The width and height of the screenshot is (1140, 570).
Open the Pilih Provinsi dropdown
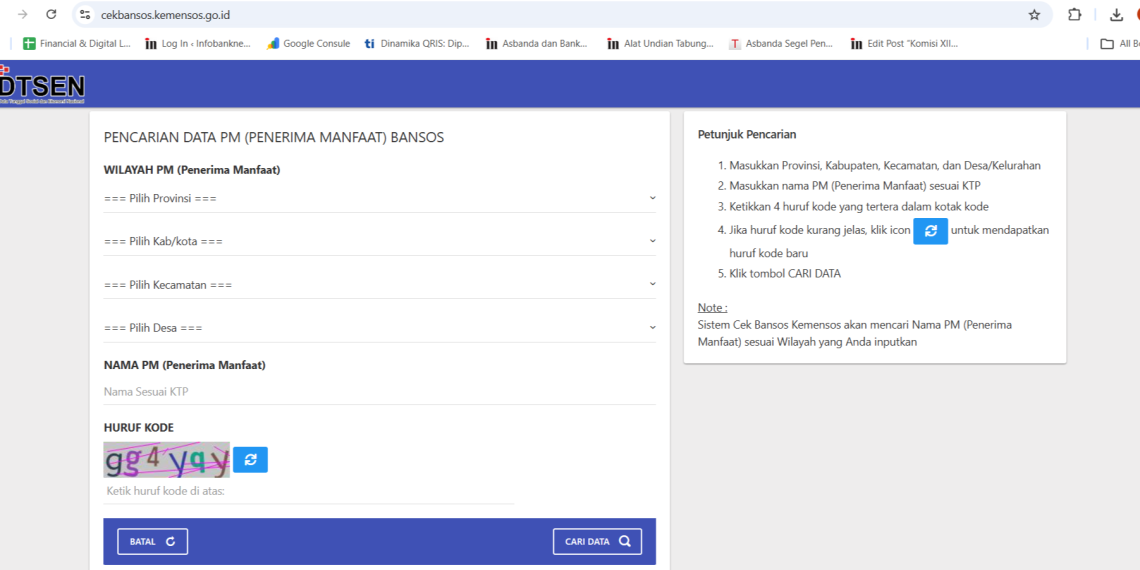[x=380, y=198]
